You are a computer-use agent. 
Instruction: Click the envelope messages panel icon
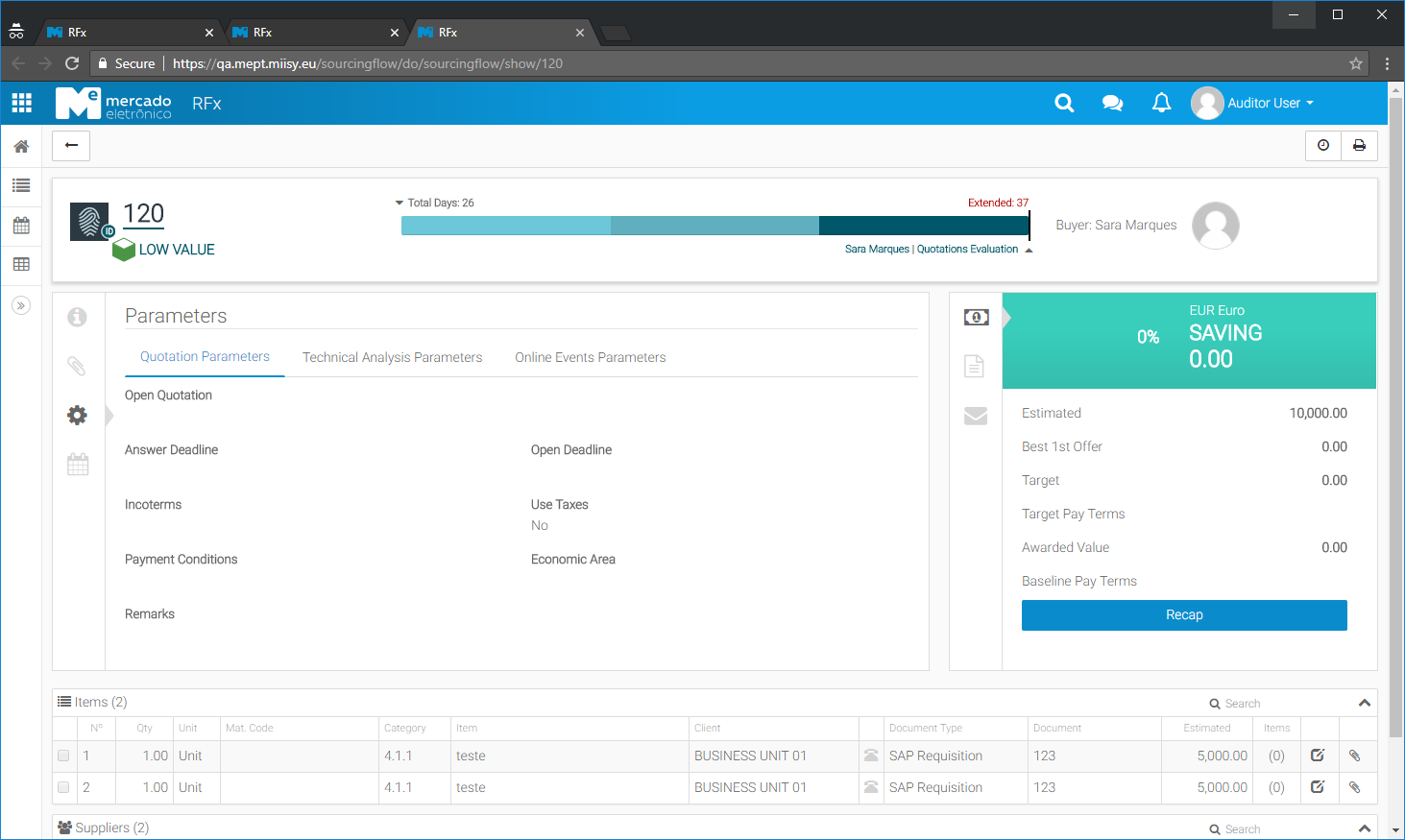(976, 416)
